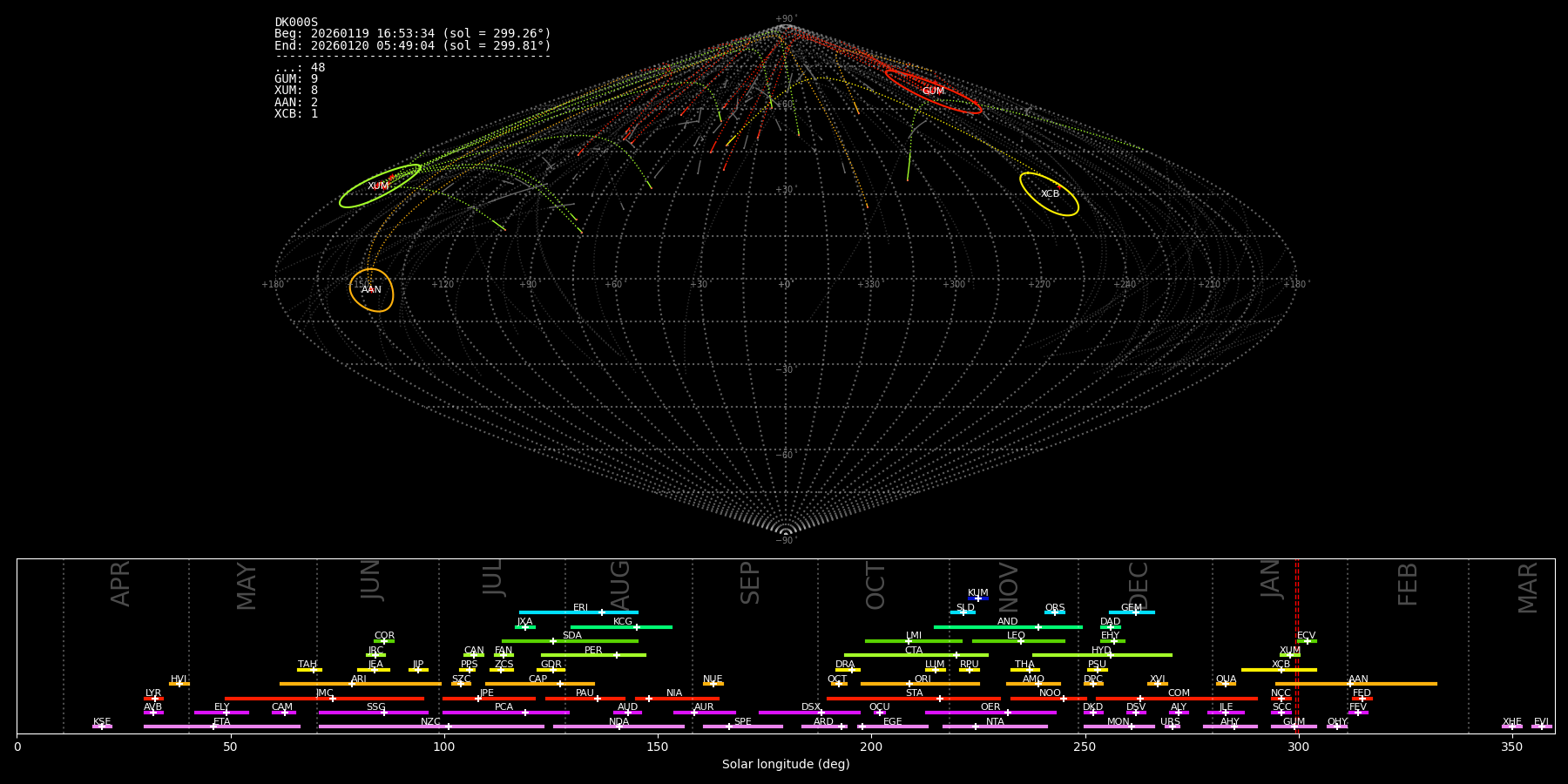
Task: Select the LYR shower bar in timeline
Action: [x=153, y=698]
